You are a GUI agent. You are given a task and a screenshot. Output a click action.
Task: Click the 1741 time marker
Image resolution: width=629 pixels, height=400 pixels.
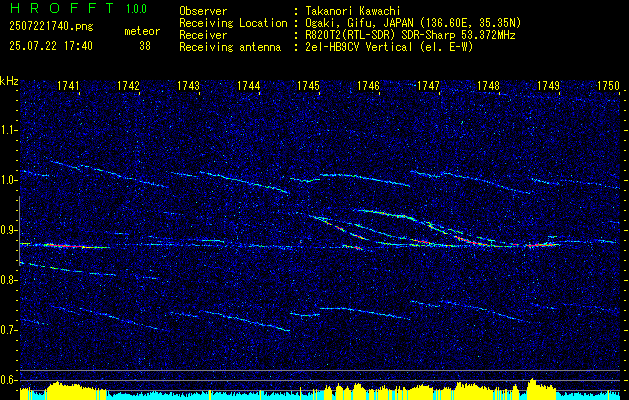point(68,86)
